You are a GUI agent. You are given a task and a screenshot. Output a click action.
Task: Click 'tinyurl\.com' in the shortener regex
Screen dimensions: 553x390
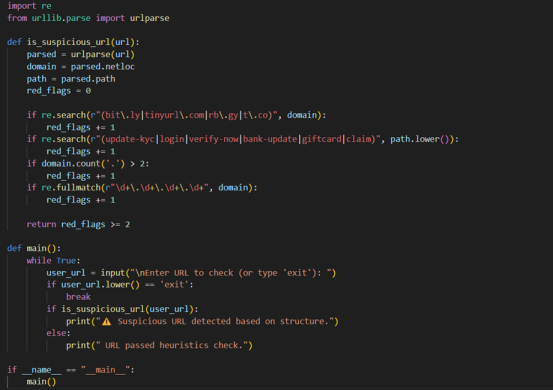pyautogui.click(x=174, y=115)
